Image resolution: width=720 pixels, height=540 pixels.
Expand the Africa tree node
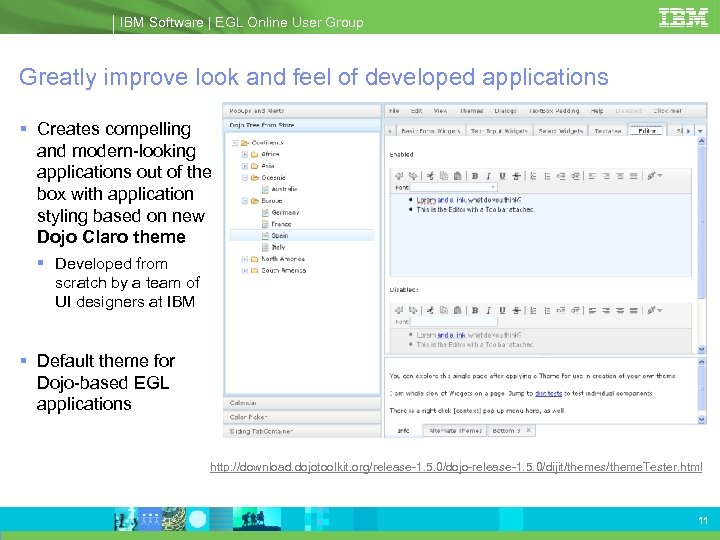click(x=243, y=155)
